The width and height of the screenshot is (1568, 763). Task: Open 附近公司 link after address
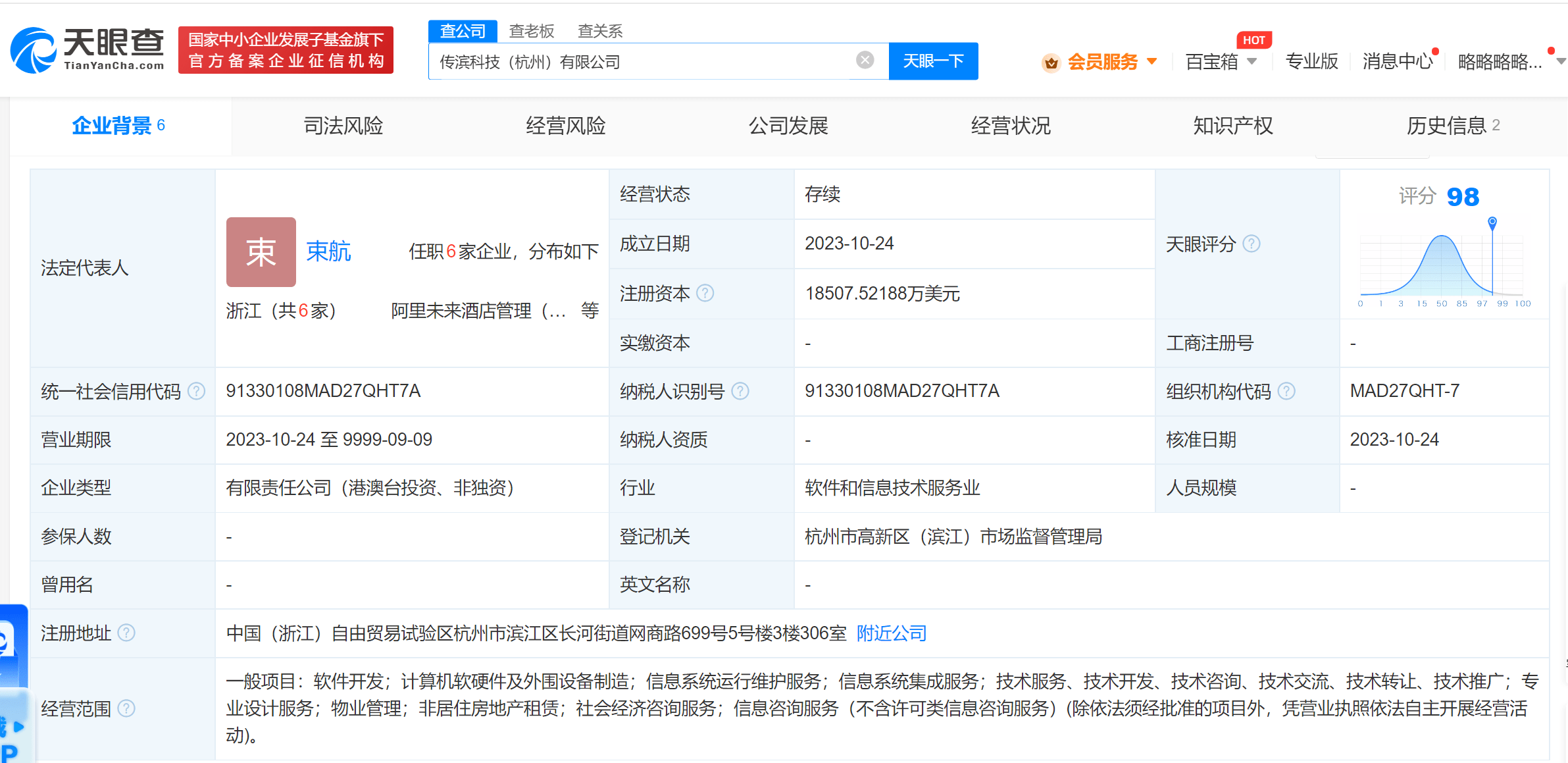tap(892, 633)
